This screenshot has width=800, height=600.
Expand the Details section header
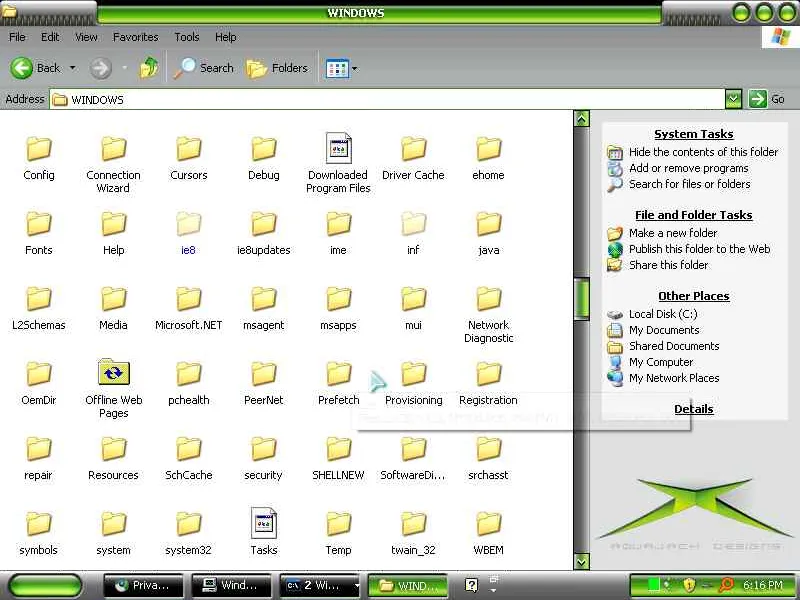(x=694, y=409)
